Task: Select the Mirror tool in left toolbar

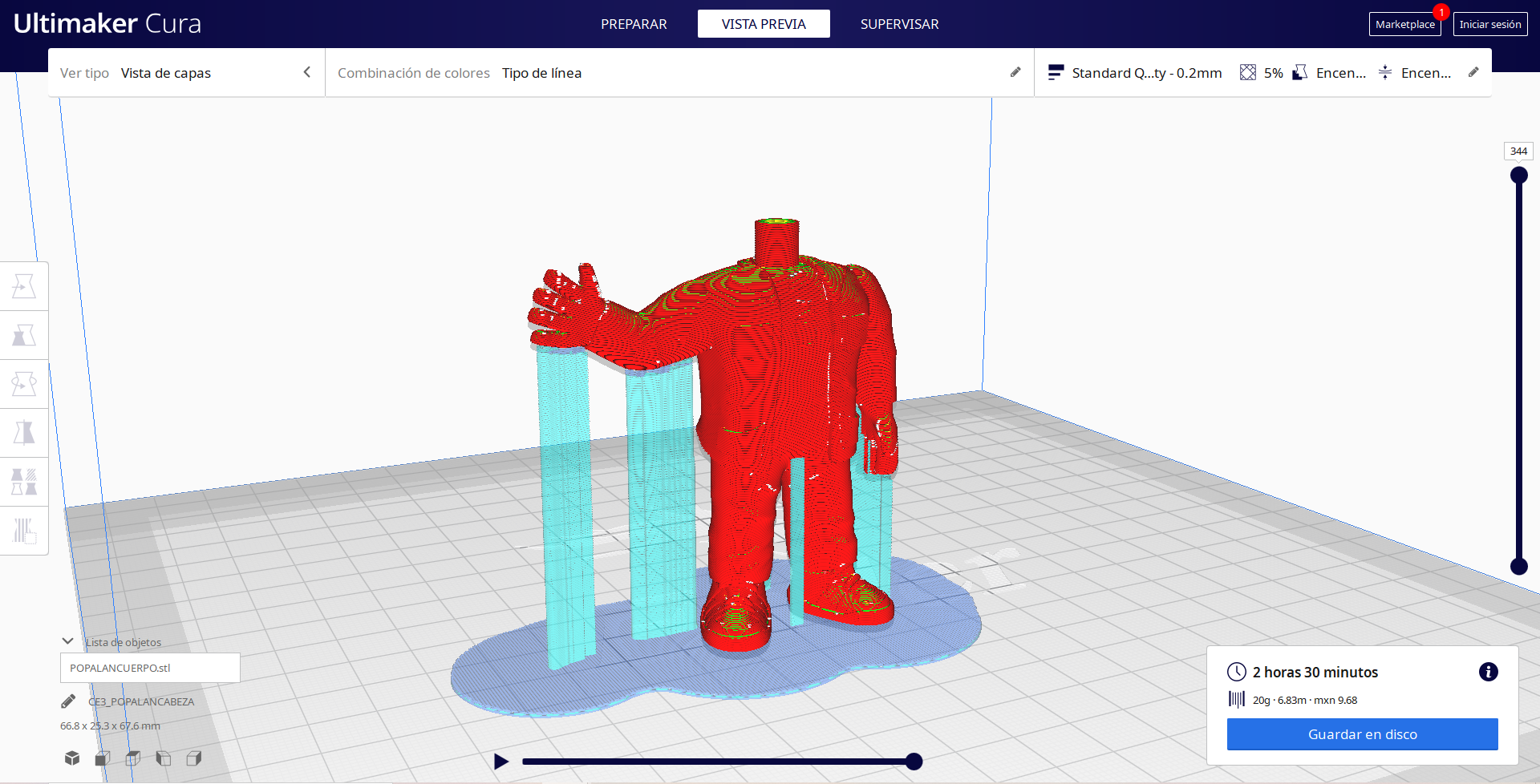Action: click(24, 433)
